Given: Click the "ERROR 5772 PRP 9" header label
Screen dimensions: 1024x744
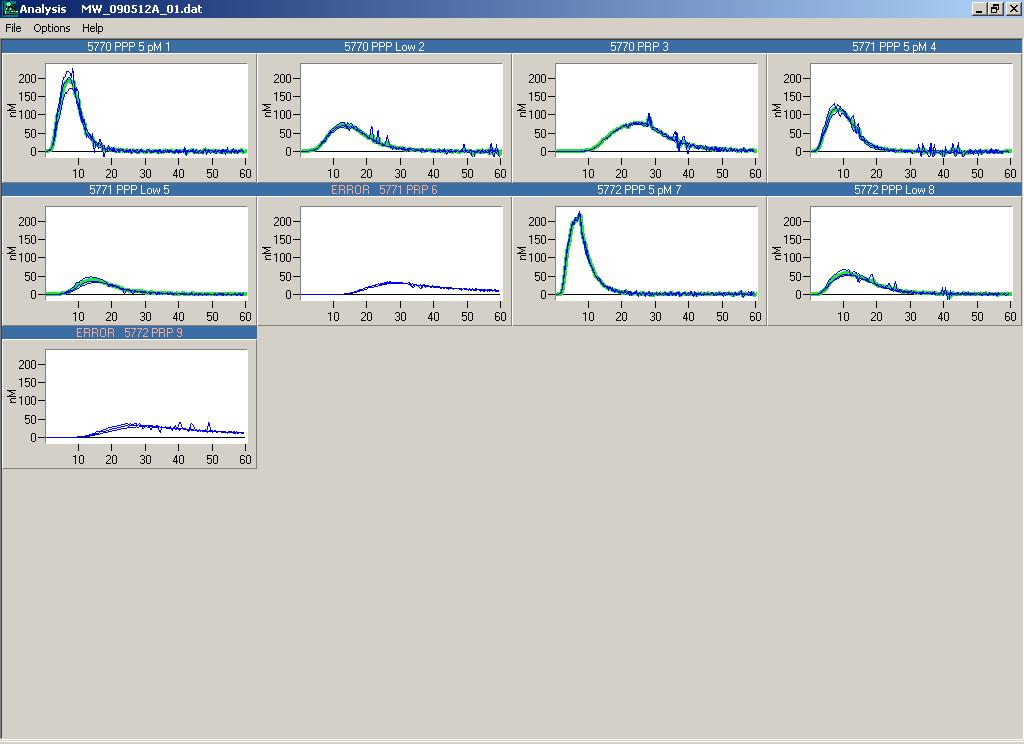Looking at the screenshot, I should pyautogui.click(x=129, y=333).
